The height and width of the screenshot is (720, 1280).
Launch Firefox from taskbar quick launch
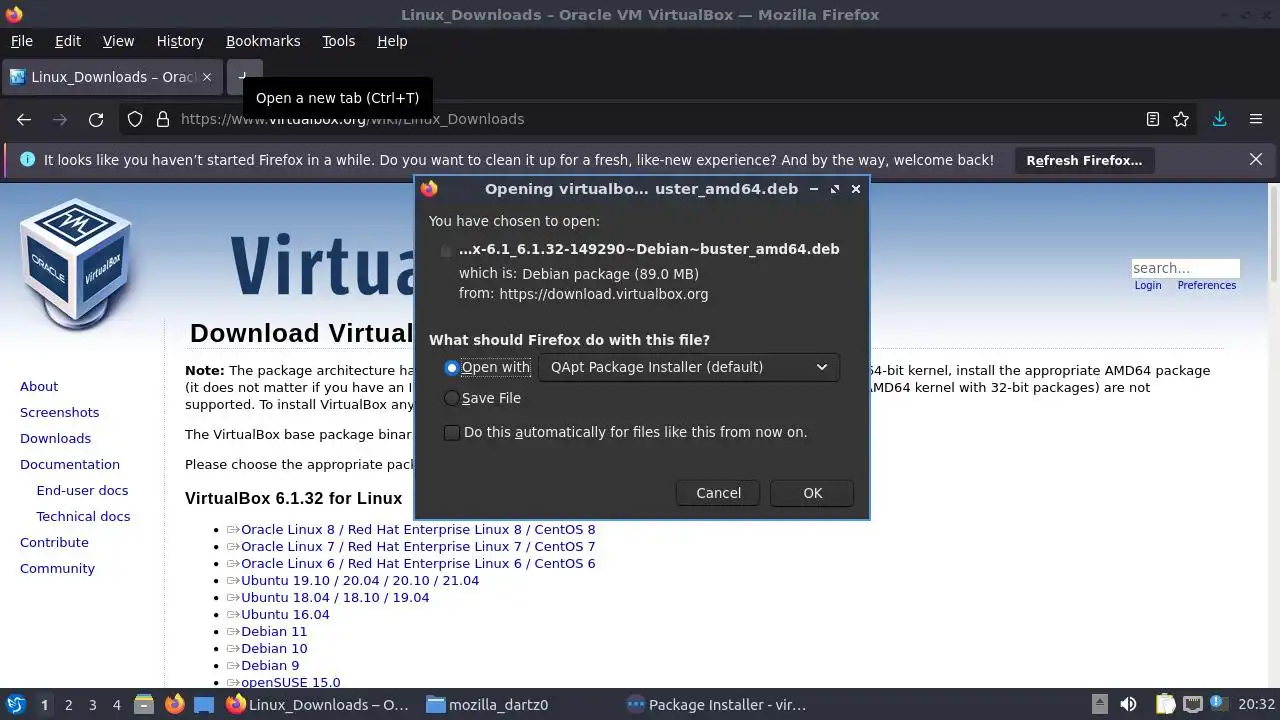point(174,704)
